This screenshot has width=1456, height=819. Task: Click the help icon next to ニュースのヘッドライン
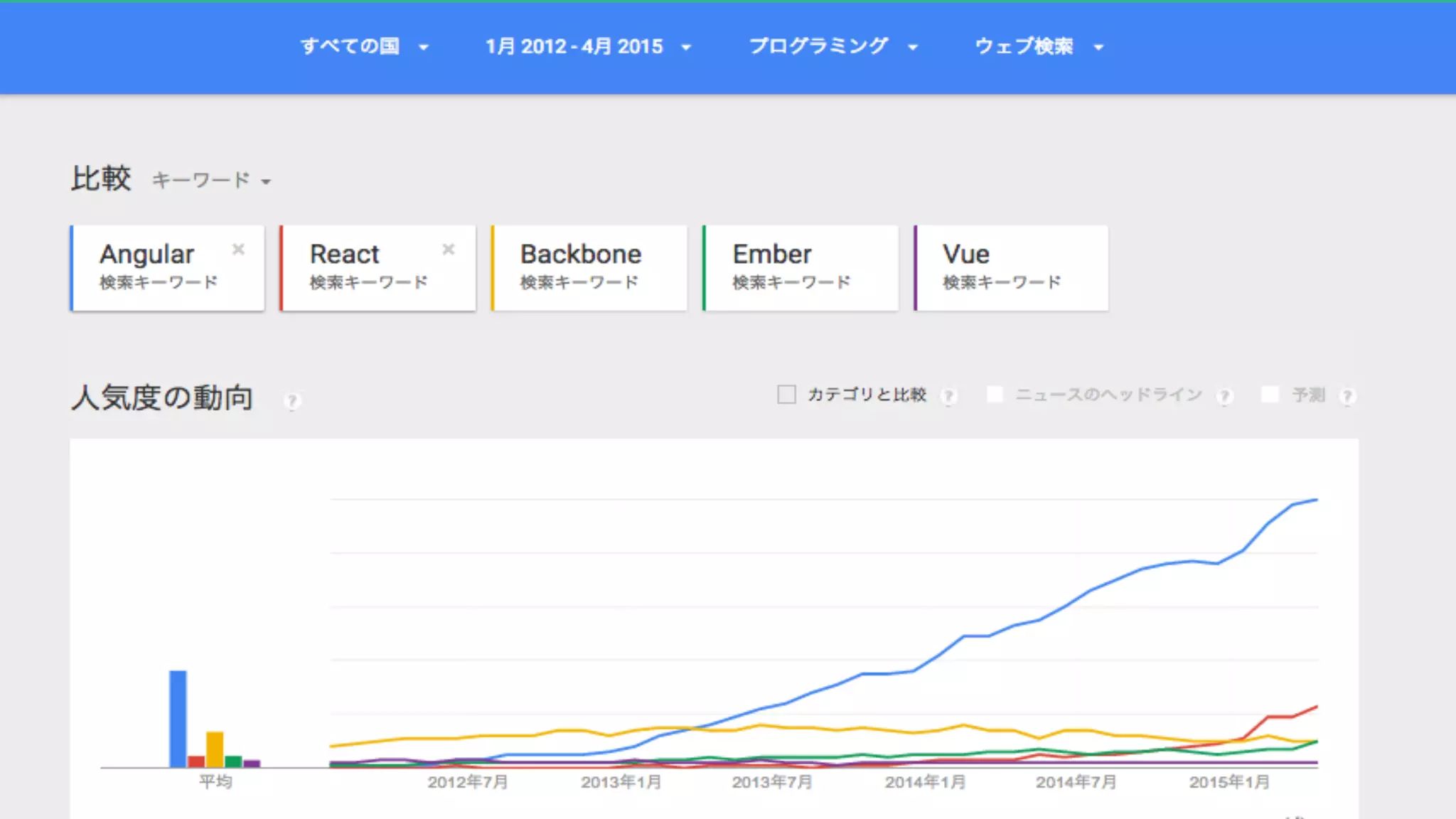(x=1224, y=396)
